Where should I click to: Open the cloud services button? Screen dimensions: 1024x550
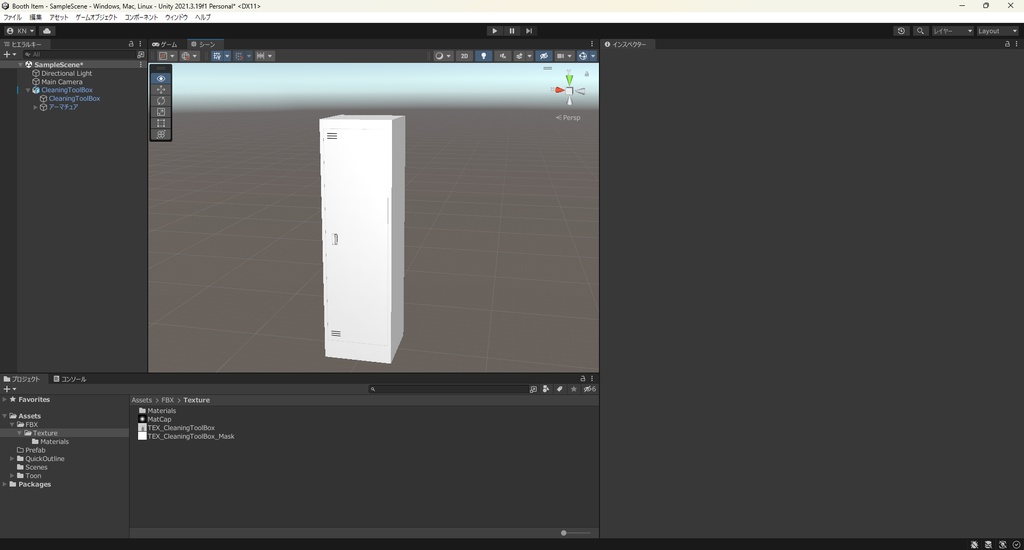47,31
